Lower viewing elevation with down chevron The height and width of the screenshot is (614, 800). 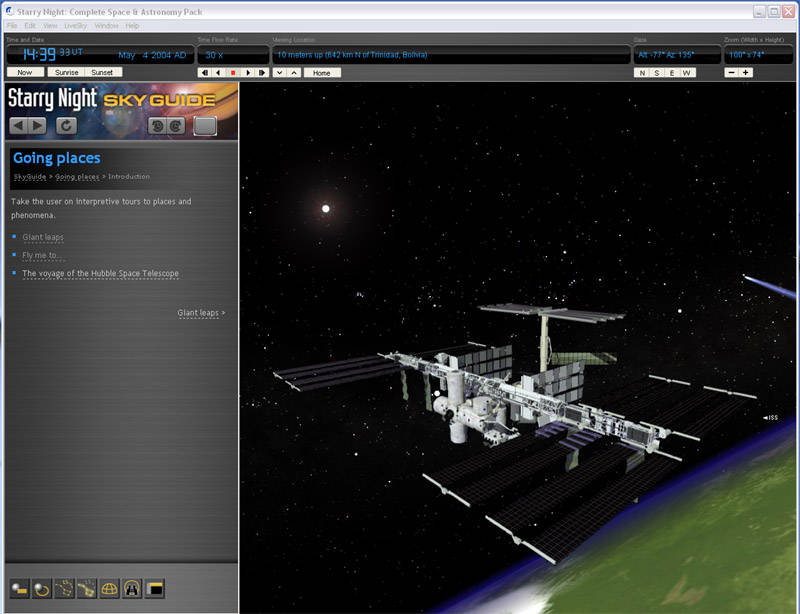point(280,72)
